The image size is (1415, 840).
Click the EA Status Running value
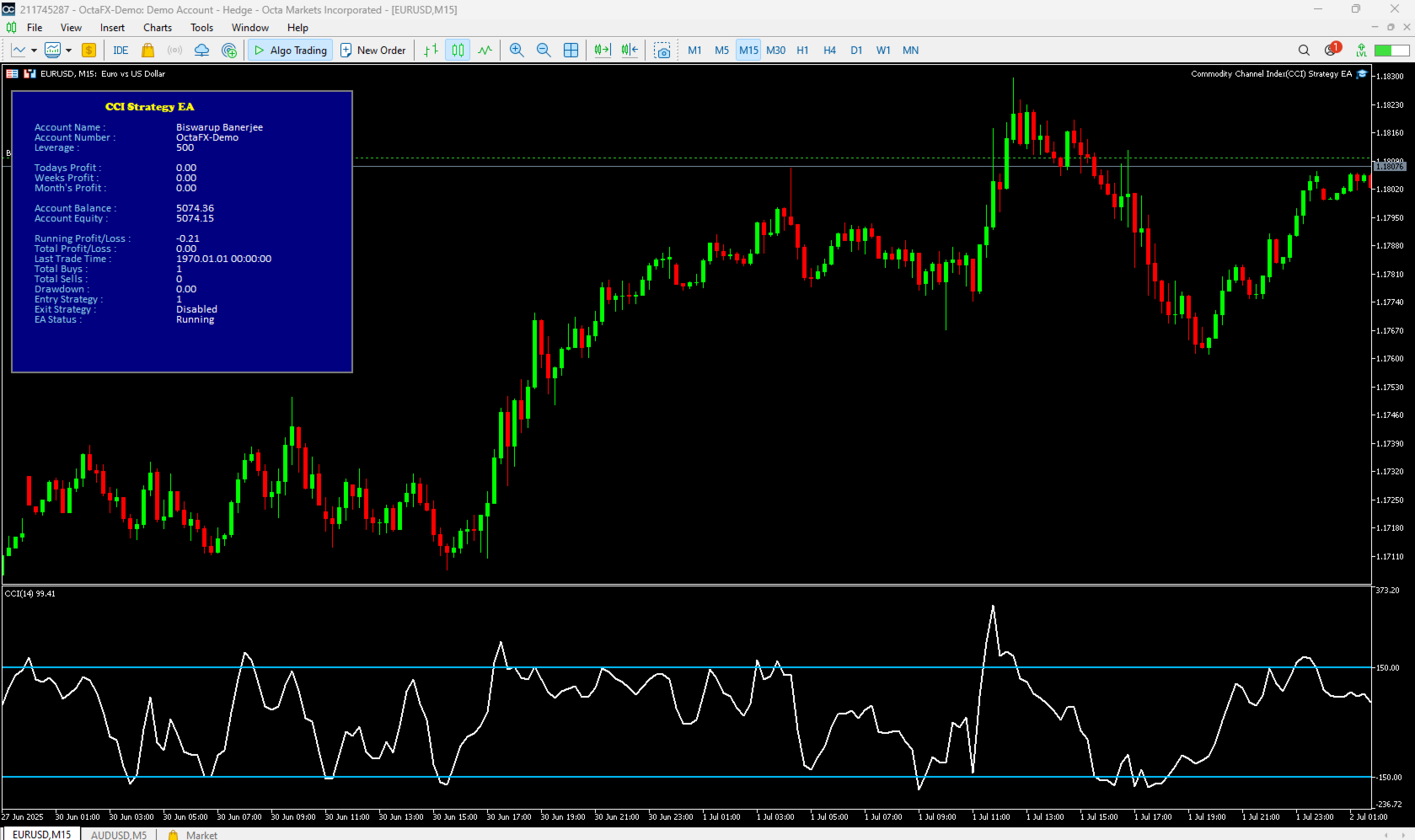tap(195, 319)
